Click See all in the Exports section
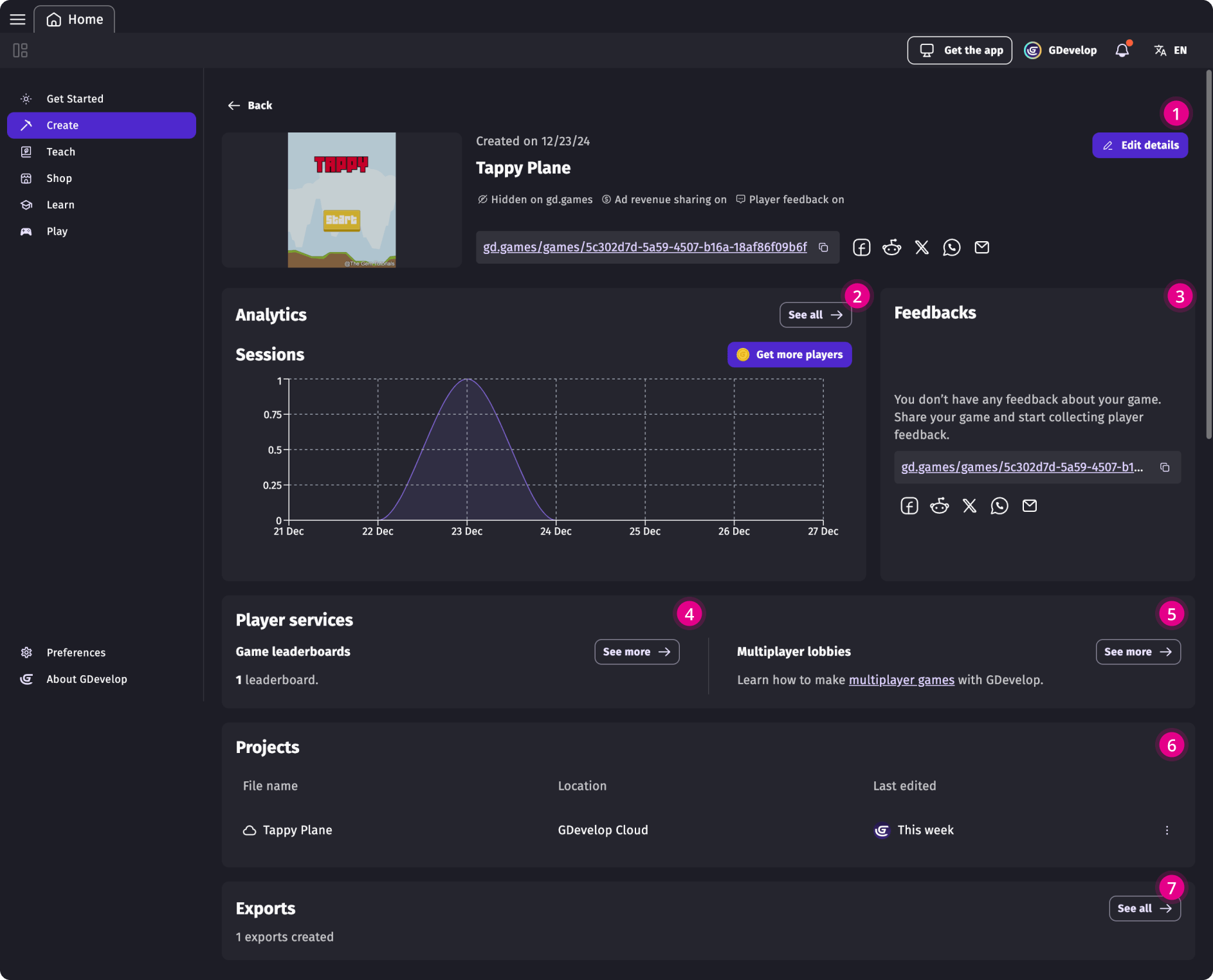 1144,909
